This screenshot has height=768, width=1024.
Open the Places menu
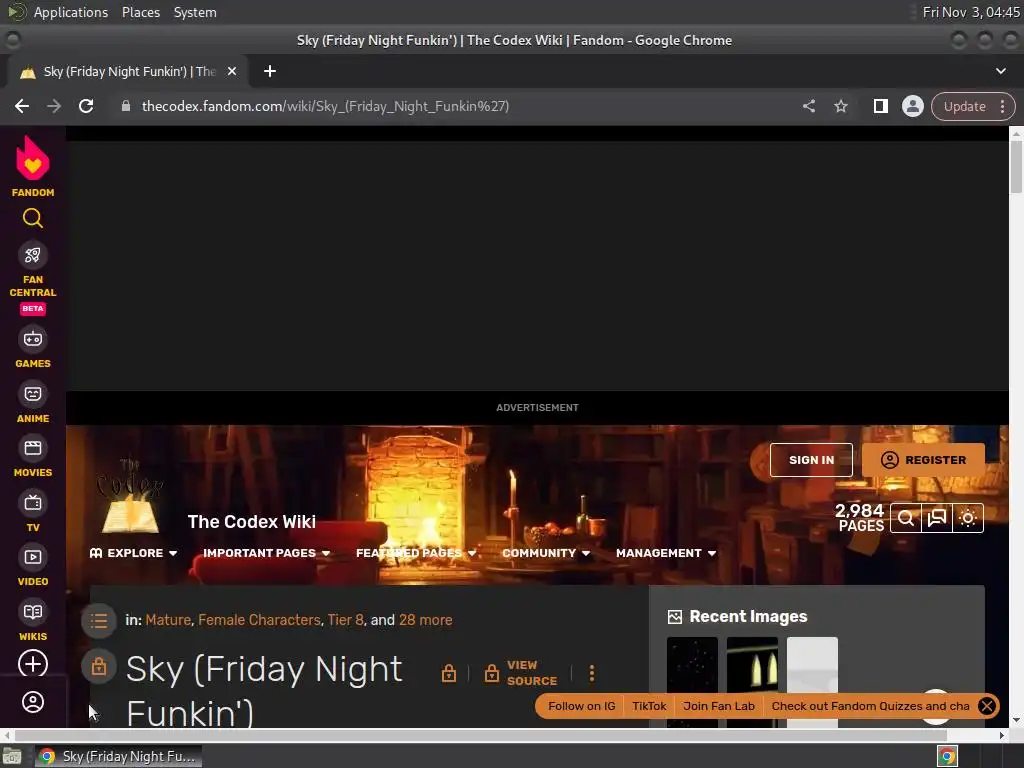pyautogui.click(x=140, y=12)
